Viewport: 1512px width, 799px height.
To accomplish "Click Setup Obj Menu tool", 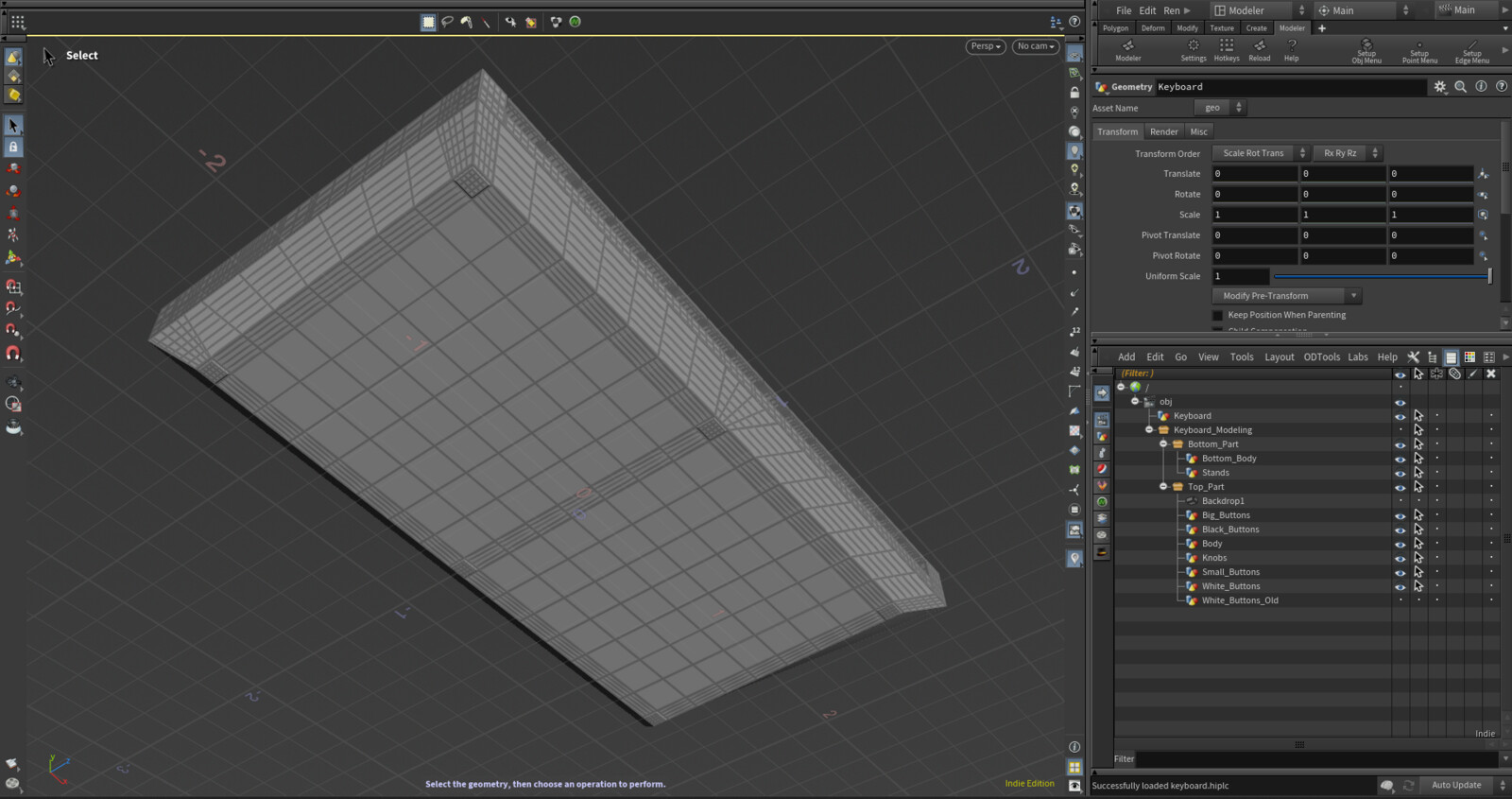I will (1366, 51).
